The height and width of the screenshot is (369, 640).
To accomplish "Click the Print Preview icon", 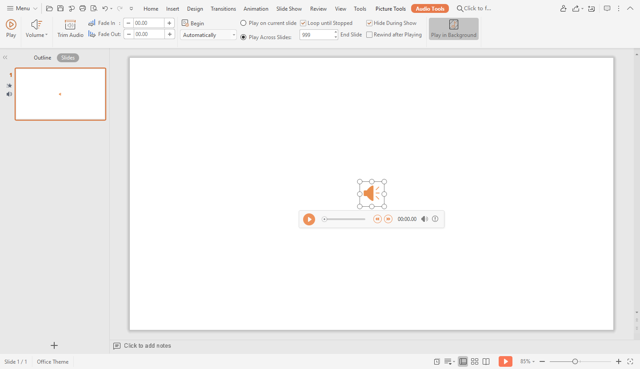I will pyautogui.click(x=93, y=9).
